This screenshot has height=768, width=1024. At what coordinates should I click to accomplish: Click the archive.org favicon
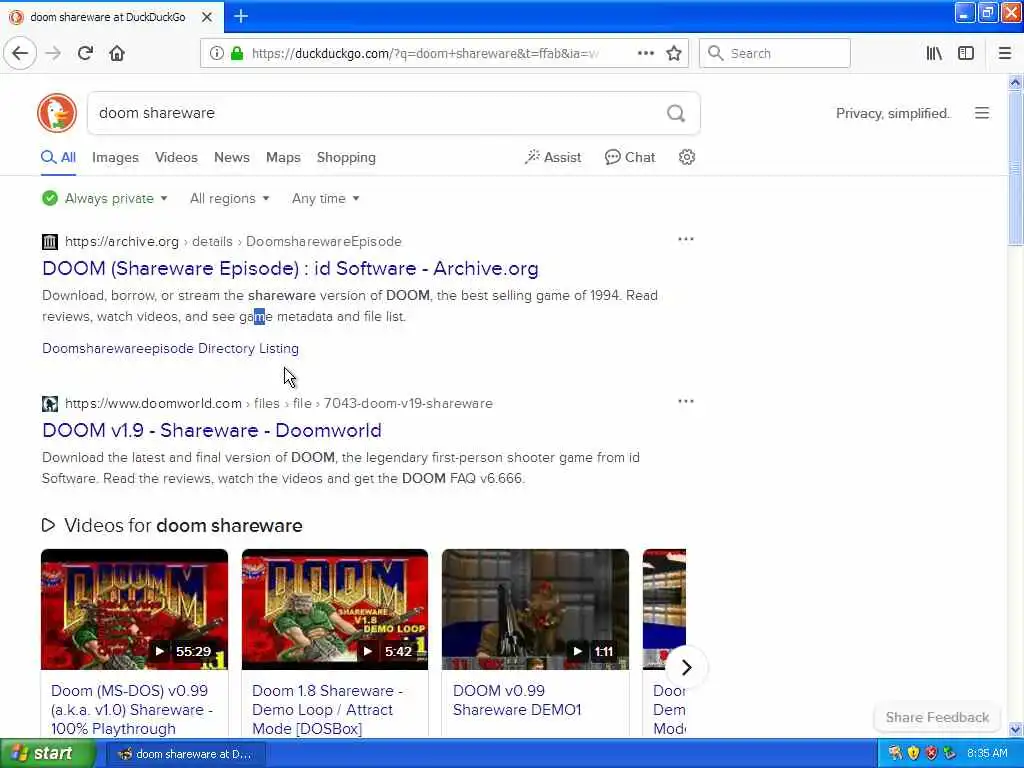pyautogui.click(x=50, y=242)
